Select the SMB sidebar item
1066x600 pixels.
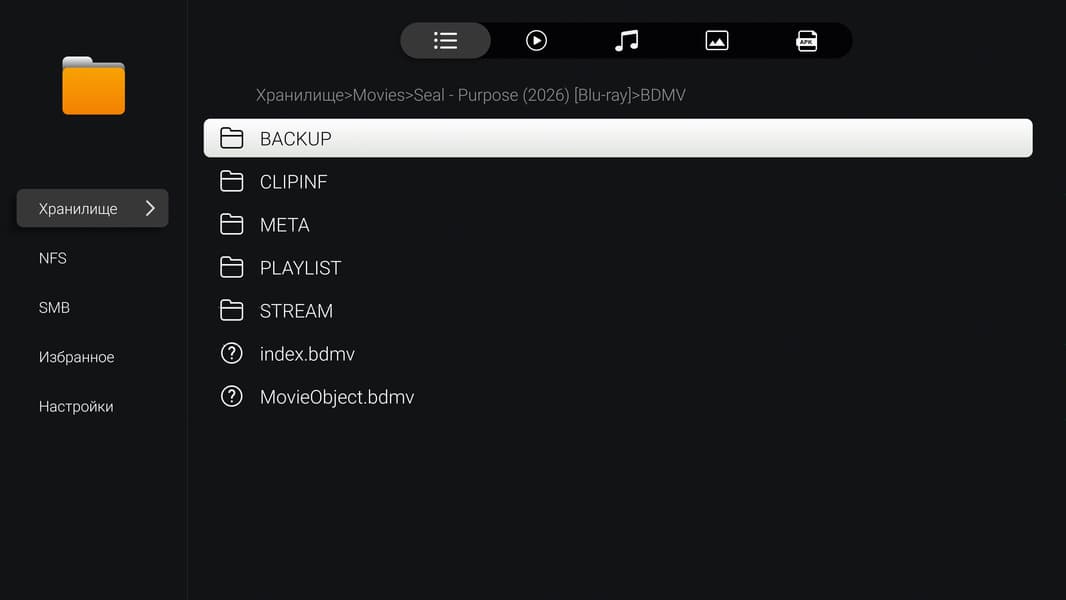tap(54, 308)
